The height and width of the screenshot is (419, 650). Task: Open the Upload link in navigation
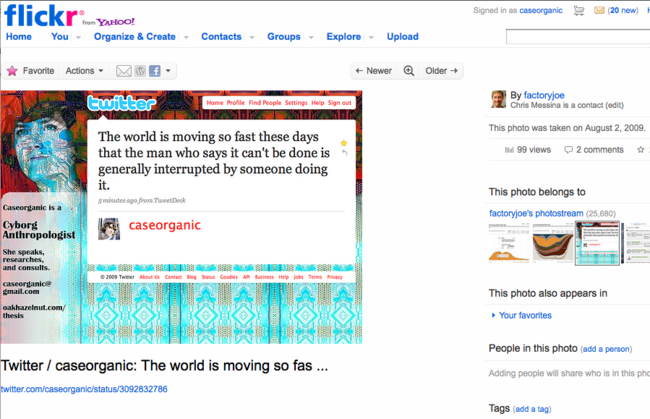(x=403, y=36)
